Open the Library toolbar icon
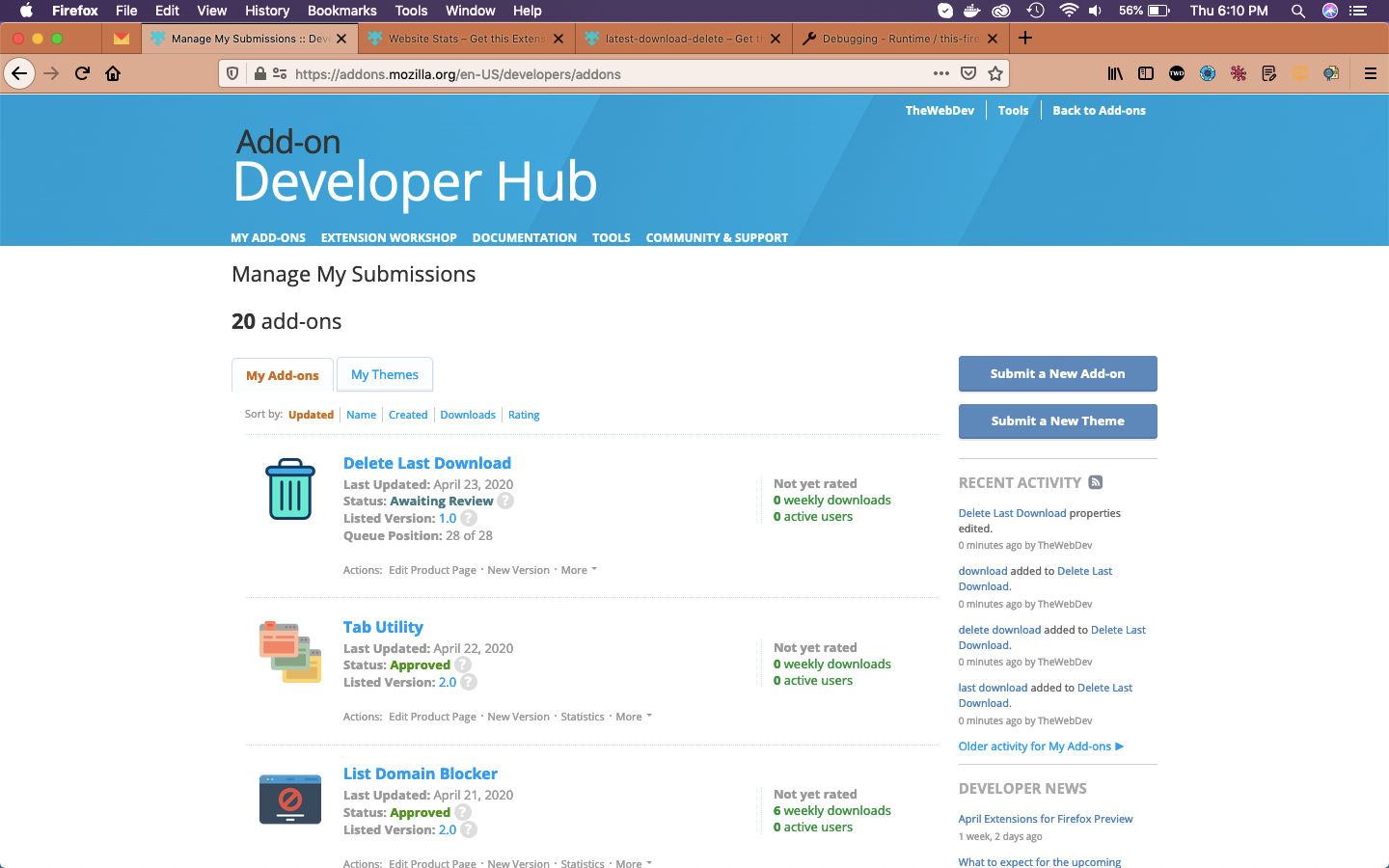This screenshot has width=1389, height=868. 1115,73
